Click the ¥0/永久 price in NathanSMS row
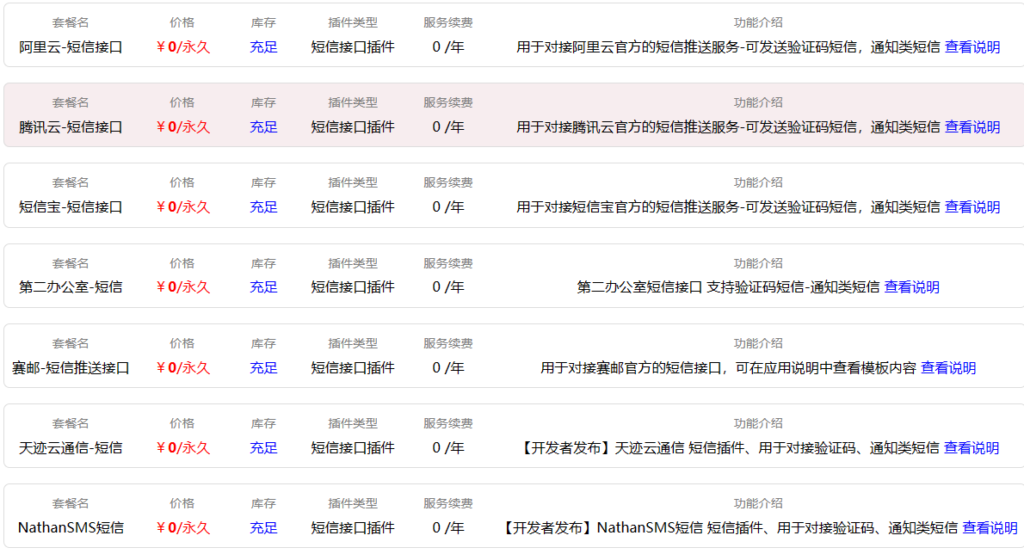This screenshot has width=1024, height=554. [x=183, y=527]
